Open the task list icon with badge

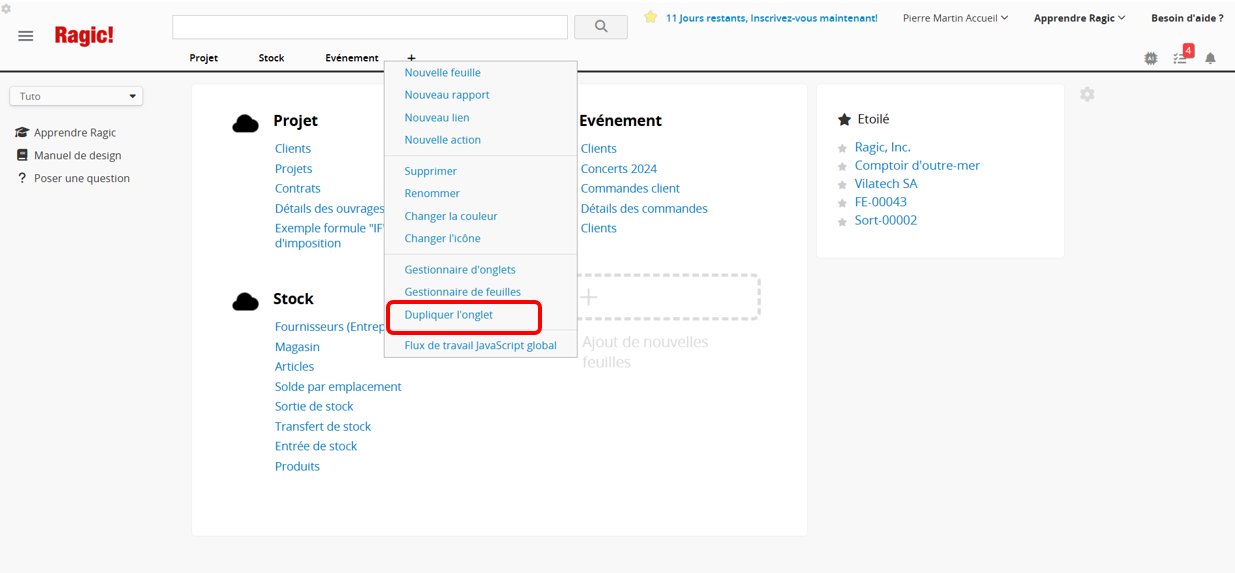click(1181, 56)
